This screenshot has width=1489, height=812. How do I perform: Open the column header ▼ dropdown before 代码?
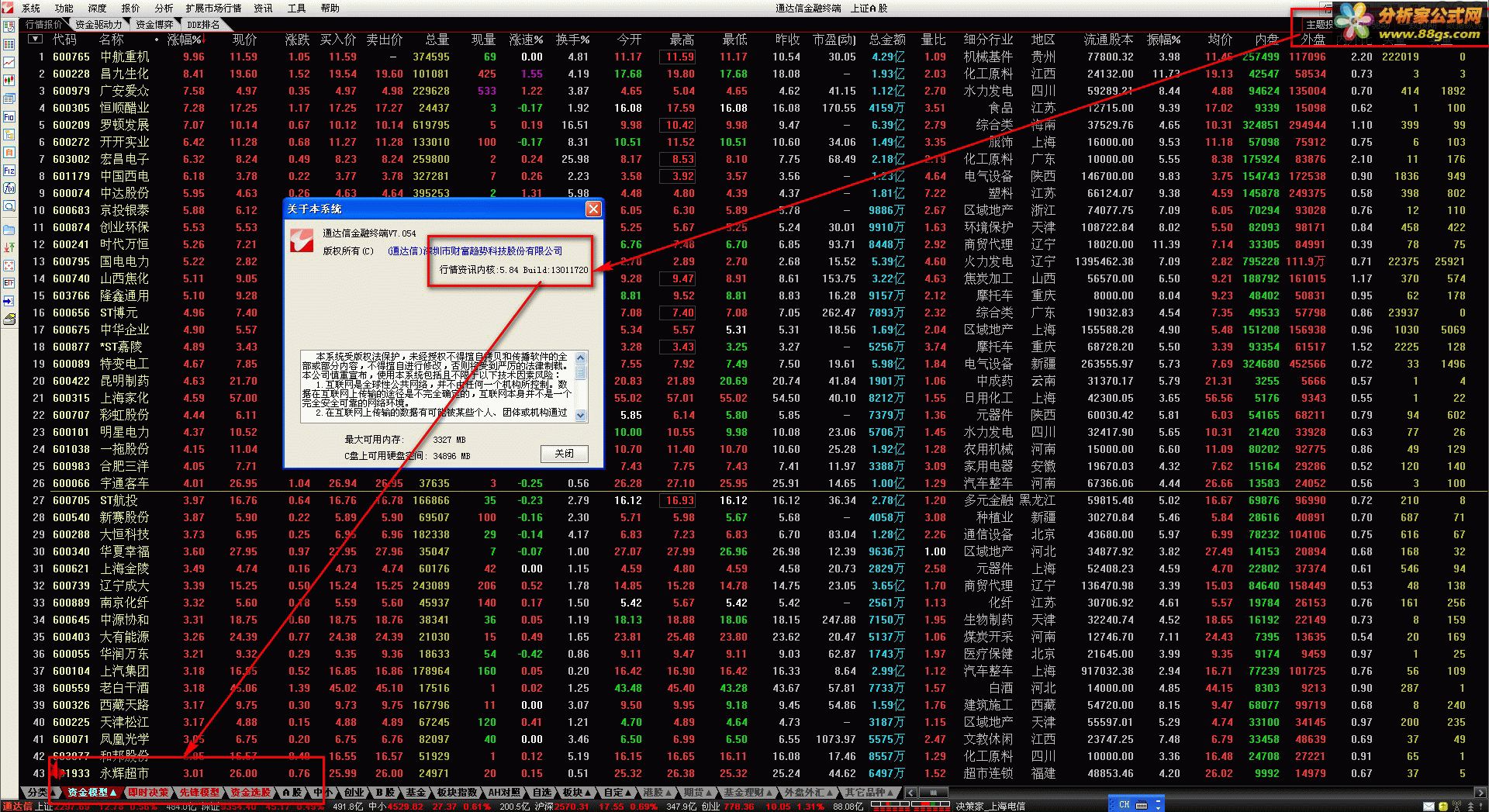point(34,39)
